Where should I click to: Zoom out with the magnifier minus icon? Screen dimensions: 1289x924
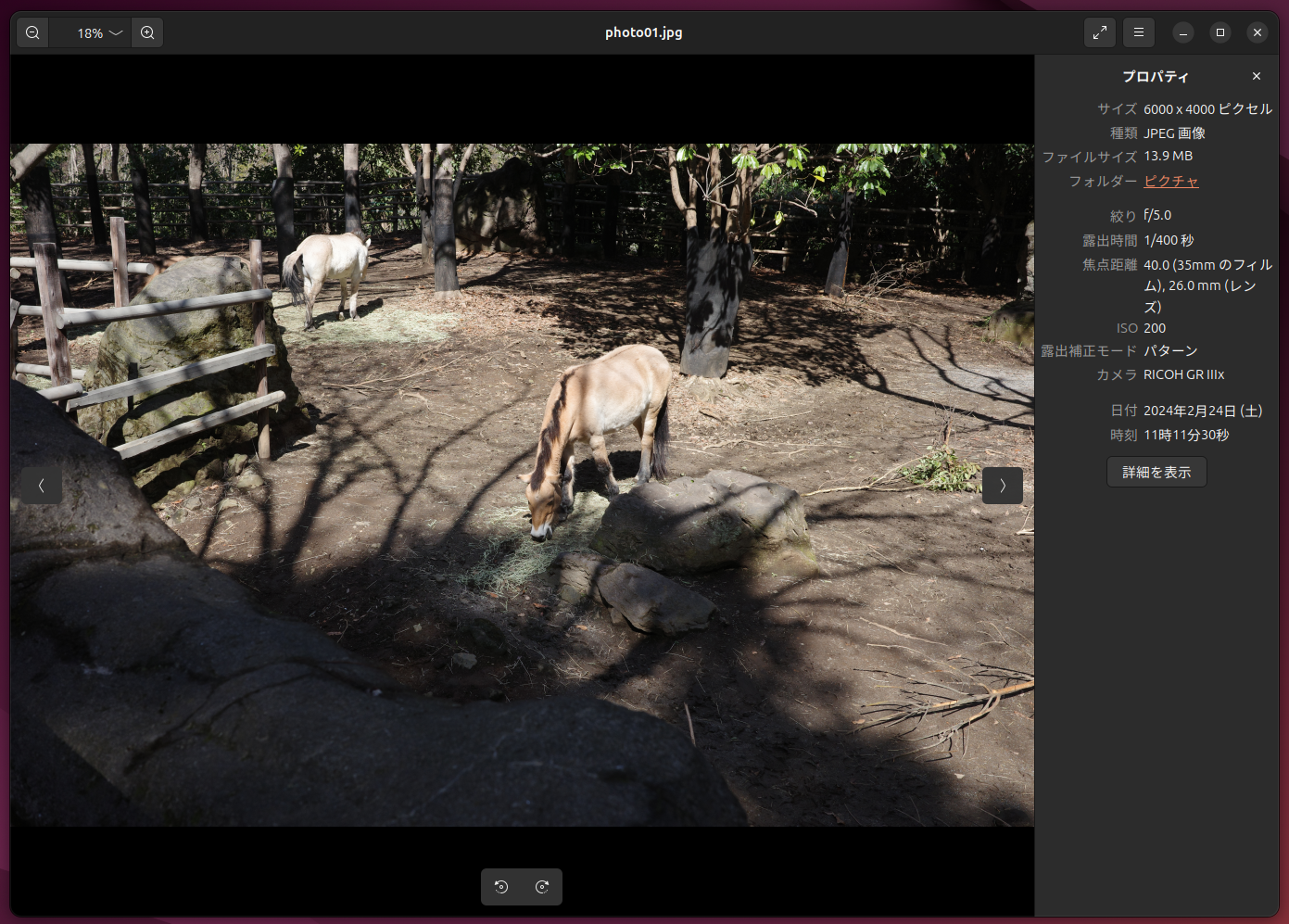point(32,32)
